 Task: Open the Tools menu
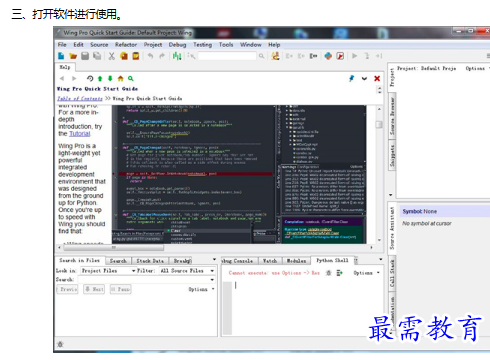coord(226,44)
